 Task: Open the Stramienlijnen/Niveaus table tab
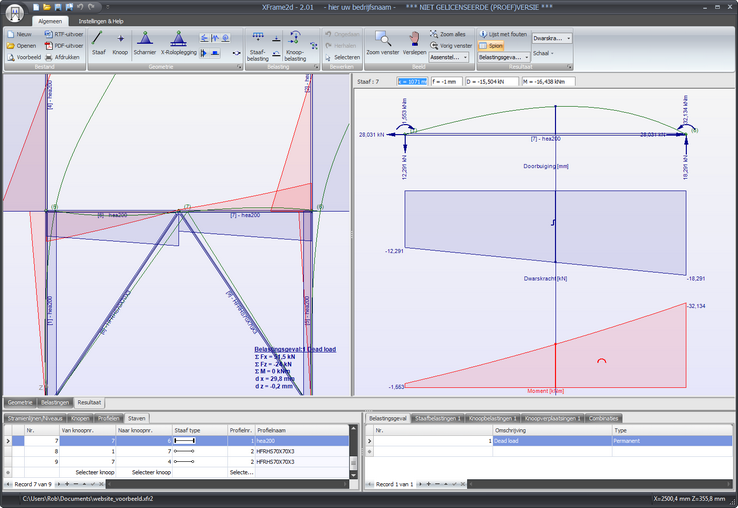35,418
